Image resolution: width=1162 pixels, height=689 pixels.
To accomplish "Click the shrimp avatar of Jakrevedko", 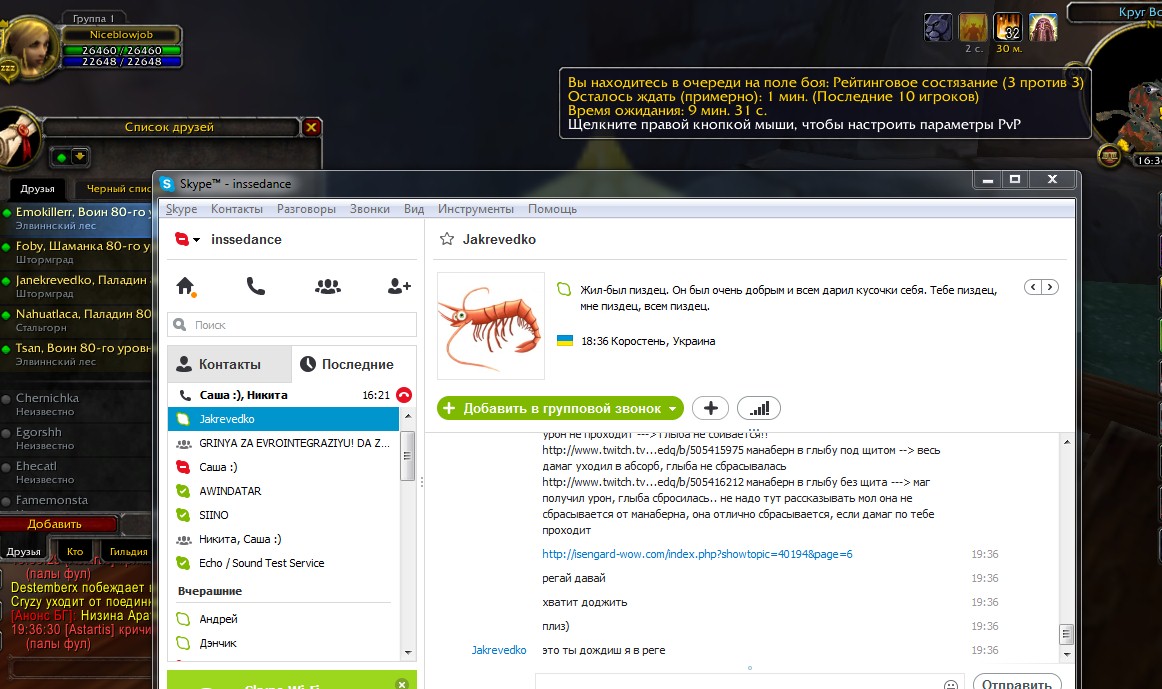I will (491, 326).
